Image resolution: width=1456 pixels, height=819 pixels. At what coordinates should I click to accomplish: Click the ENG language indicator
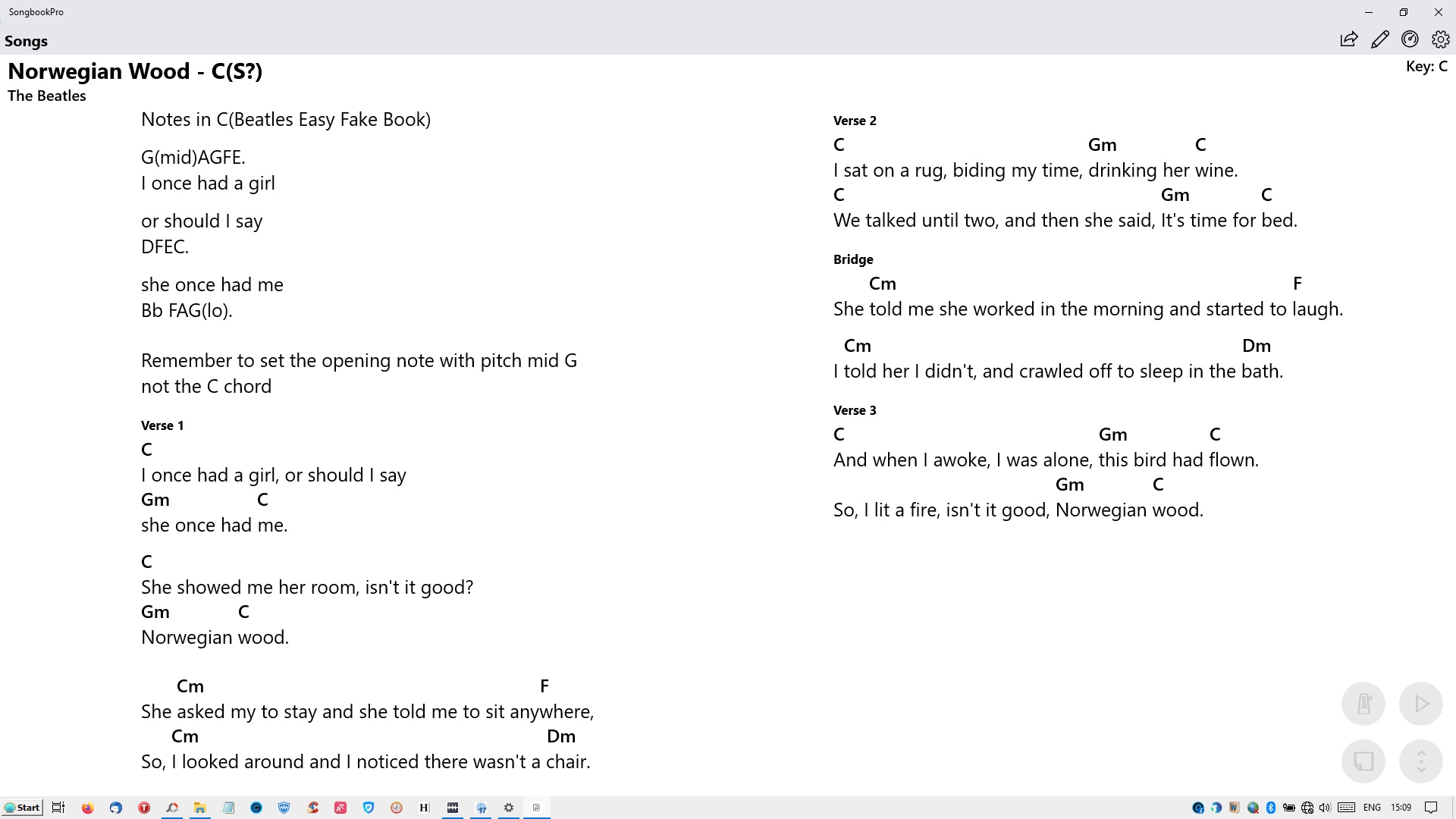(x=1372, y=808)
